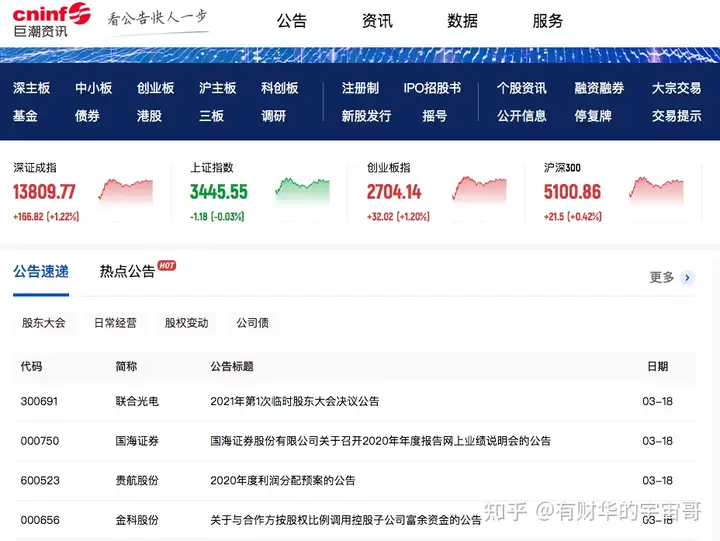Open the 服务 top menu
720x541 pixels.
(x=547, y=21)
